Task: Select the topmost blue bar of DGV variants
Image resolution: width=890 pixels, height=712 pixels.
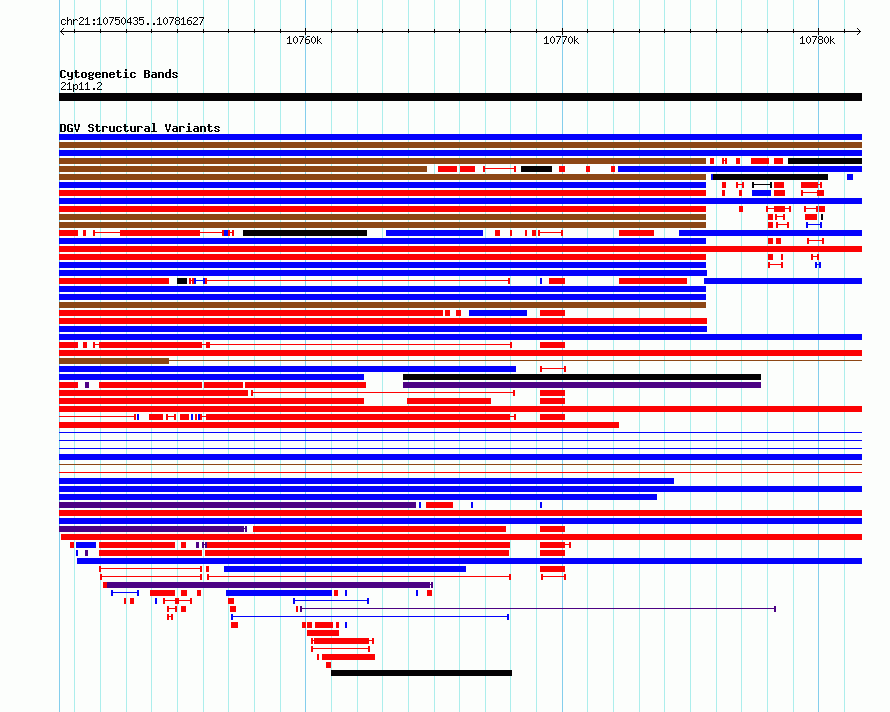Action: pos(460,137)
